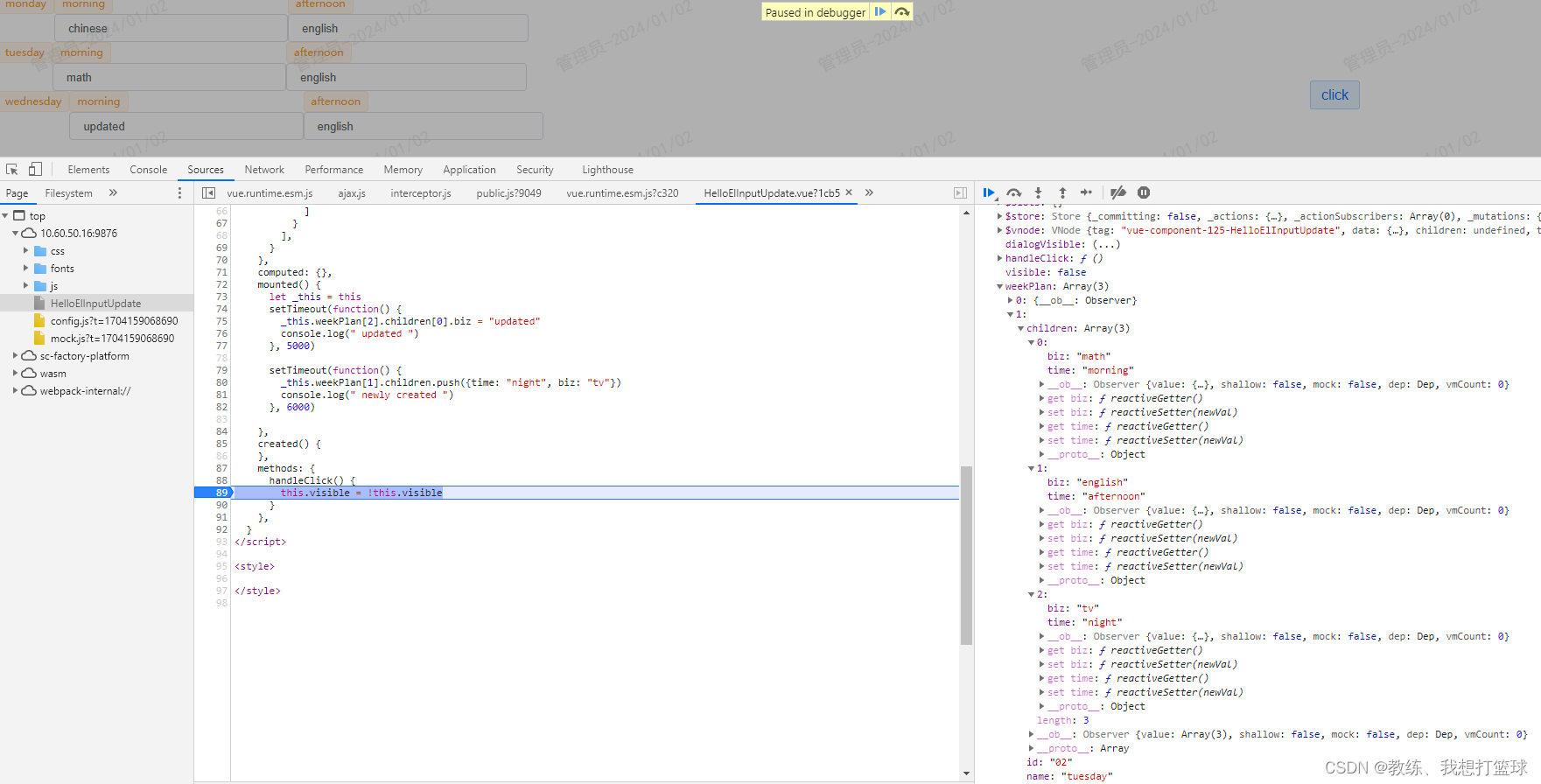
Task: Open the navigator three-dot menu
Action: tap(180, 193)
